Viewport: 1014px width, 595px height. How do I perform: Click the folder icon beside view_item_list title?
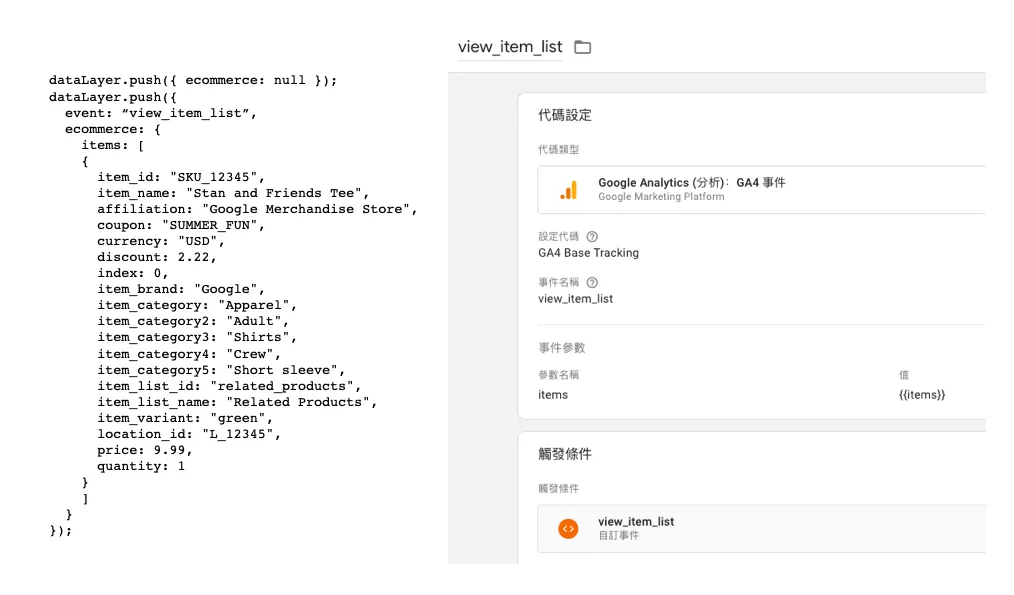coord(583,47)
